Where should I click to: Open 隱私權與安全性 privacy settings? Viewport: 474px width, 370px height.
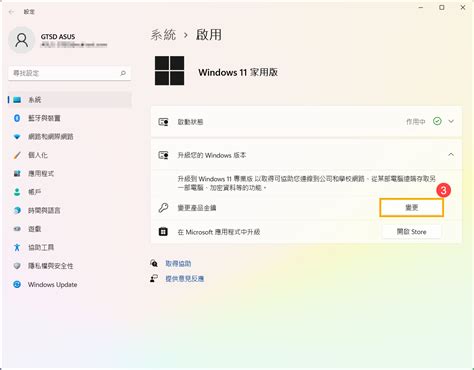pyautogui.click(x=69, y=266)
